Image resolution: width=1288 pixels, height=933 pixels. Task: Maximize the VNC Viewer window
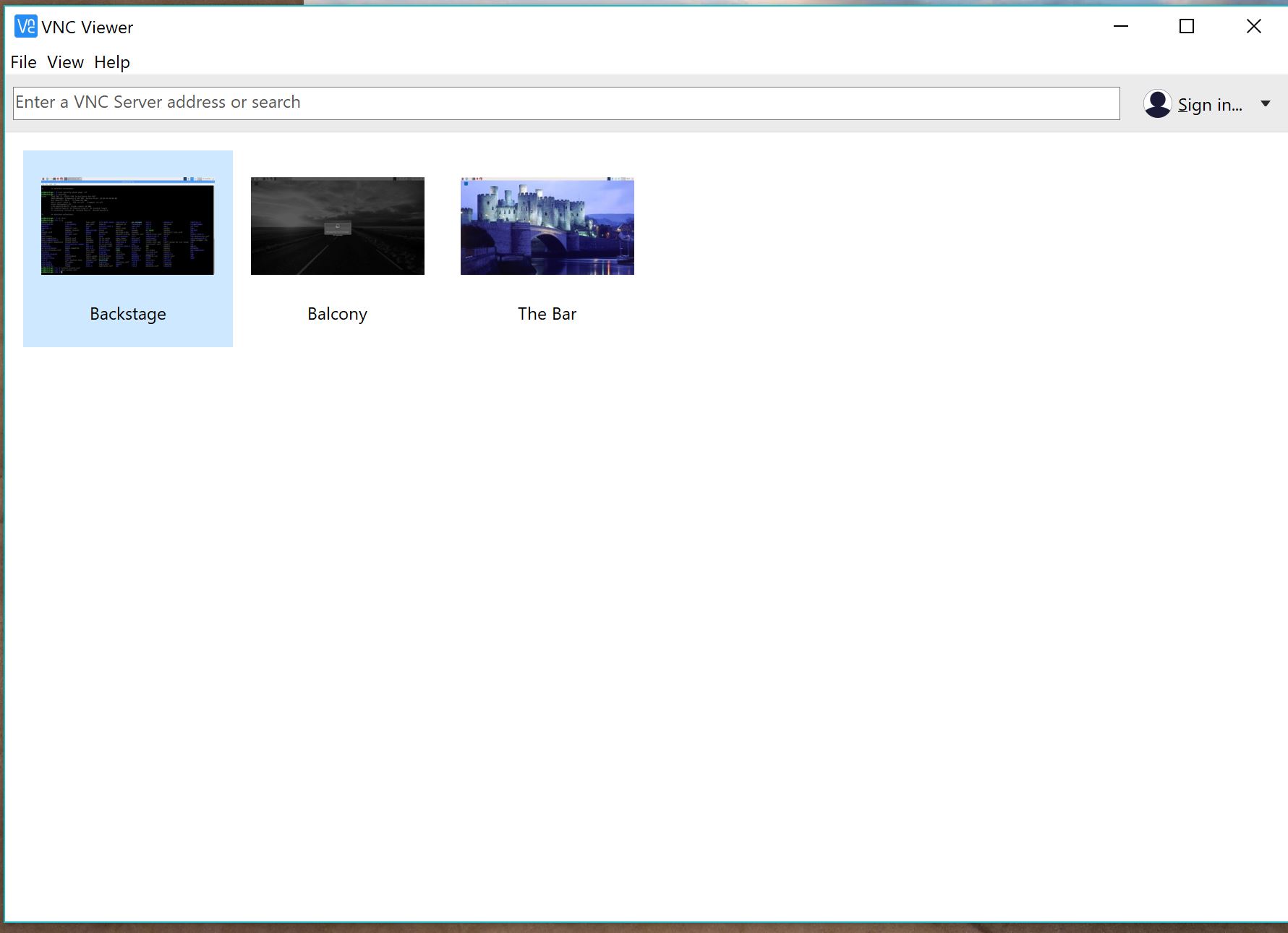pos(1187,27)
